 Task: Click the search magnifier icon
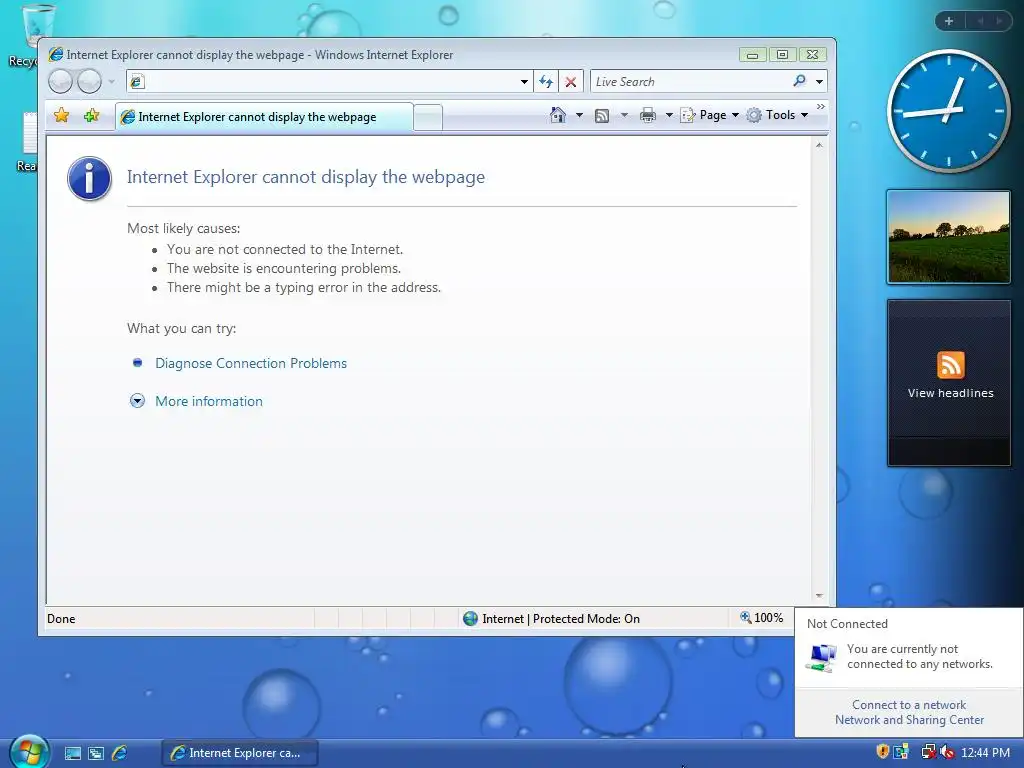(x=799, y=81)
